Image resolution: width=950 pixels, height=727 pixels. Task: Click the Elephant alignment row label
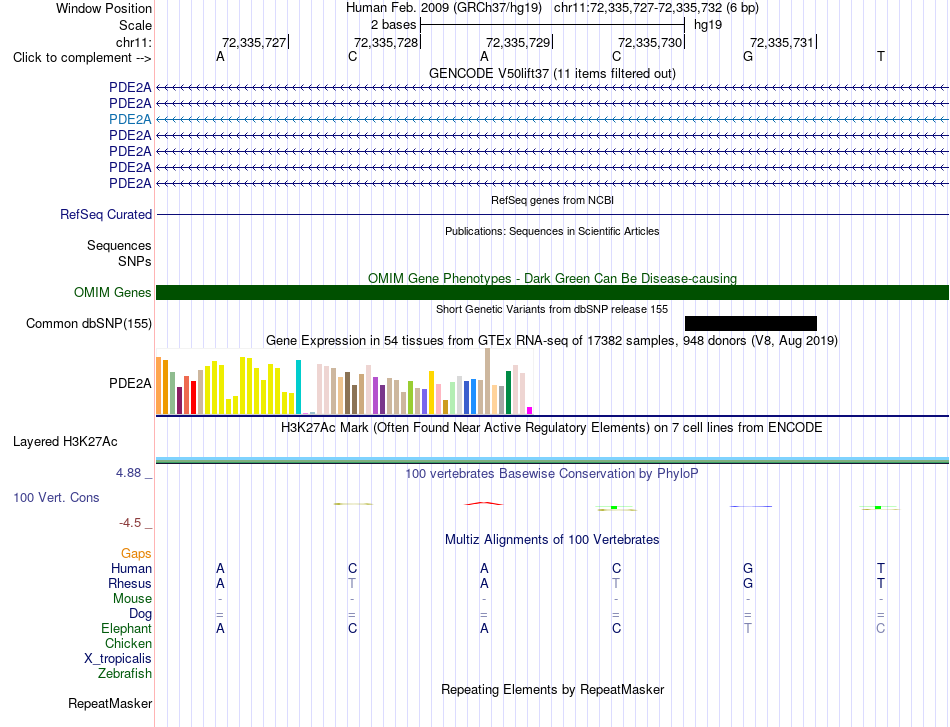point(126,628)
